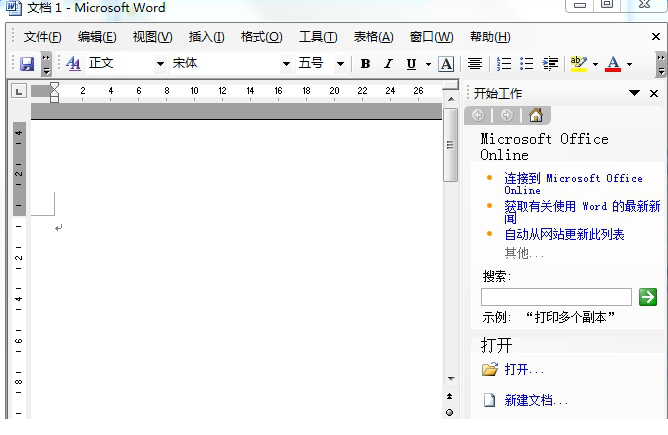The height and width of the screenshot is (435, 668).
Task: Toggle Underline formatting
Action: point(411,64)
